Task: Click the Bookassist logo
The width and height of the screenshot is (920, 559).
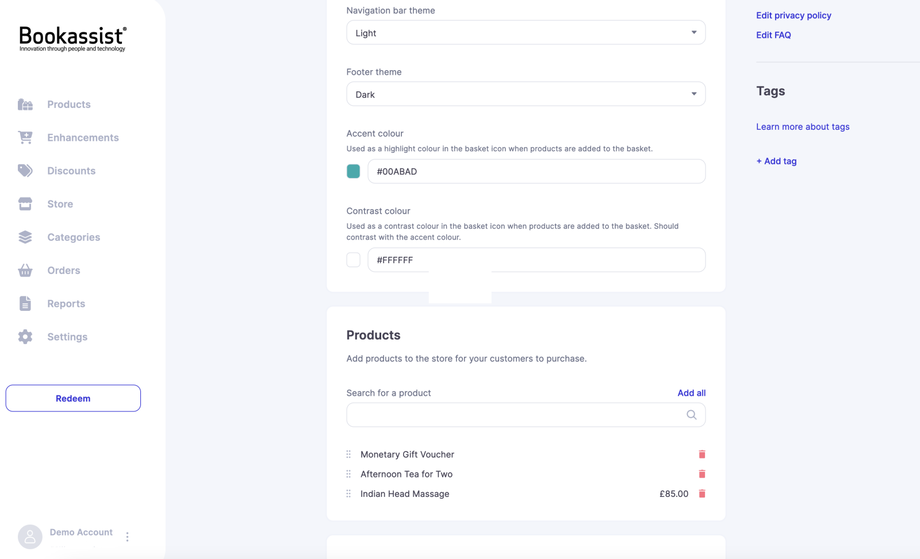Action: point(73,39)
